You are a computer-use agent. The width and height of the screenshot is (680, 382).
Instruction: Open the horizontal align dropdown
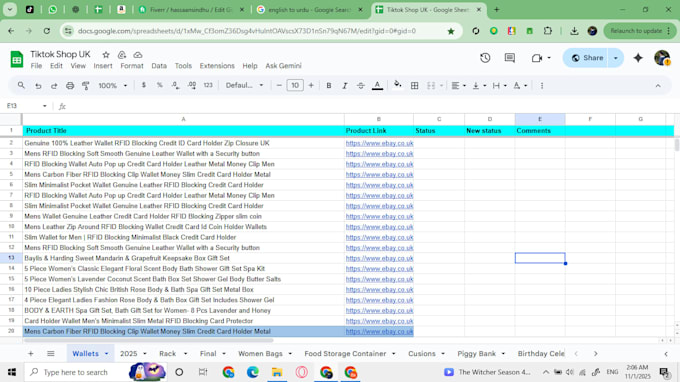click(458, 85)
